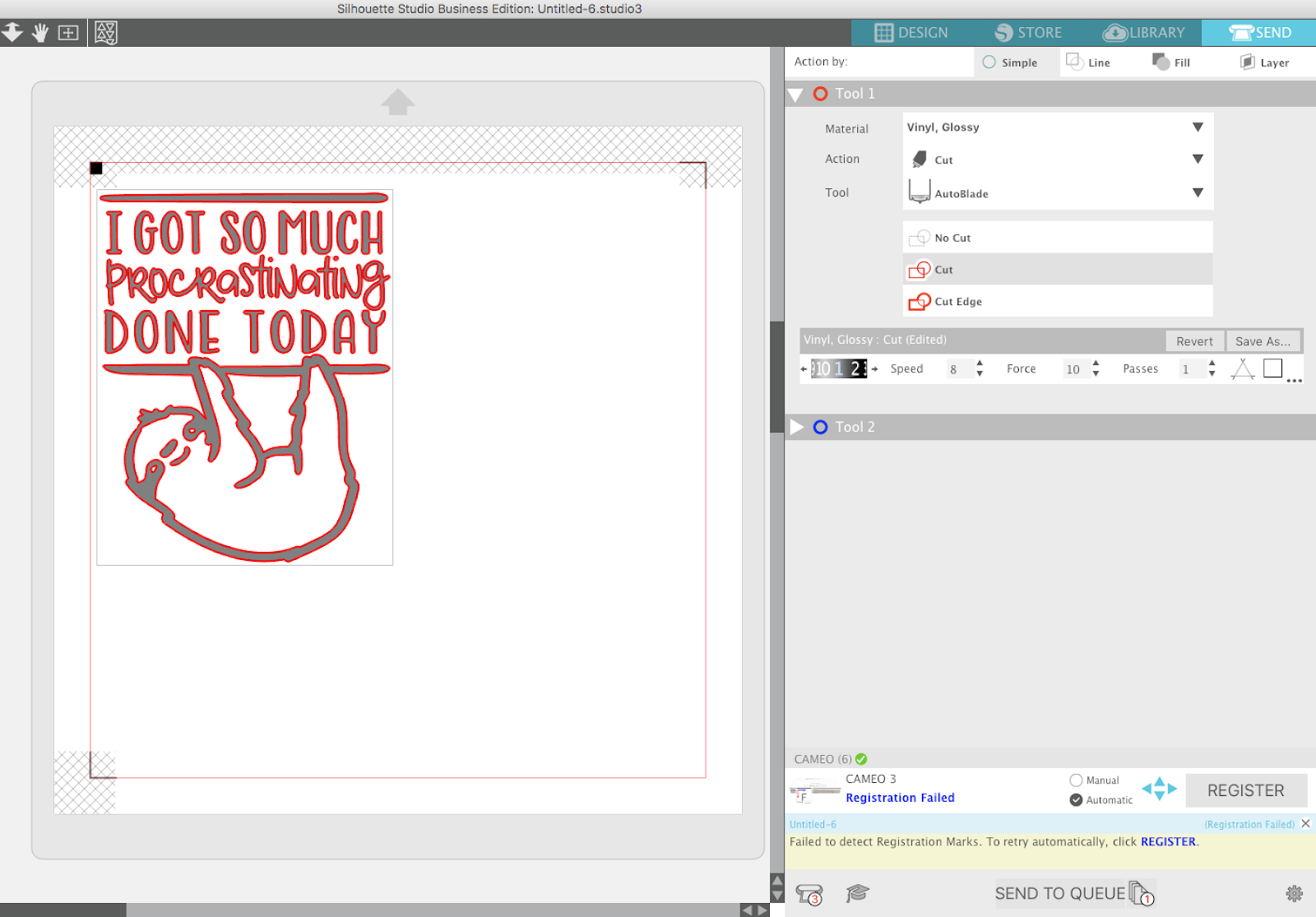Decrease the Force value
Screen dimensions: 1316x917
click(1096, 374)
